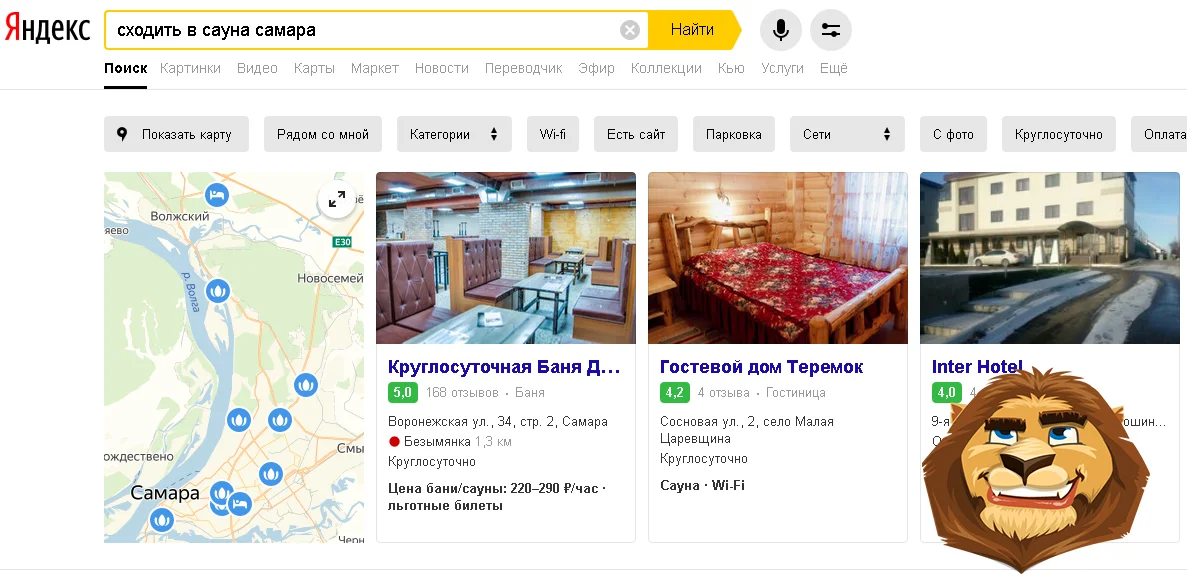Open Inter Hotel building photo
This screenshot has height=574, width=1187.
coord(1050,258)
